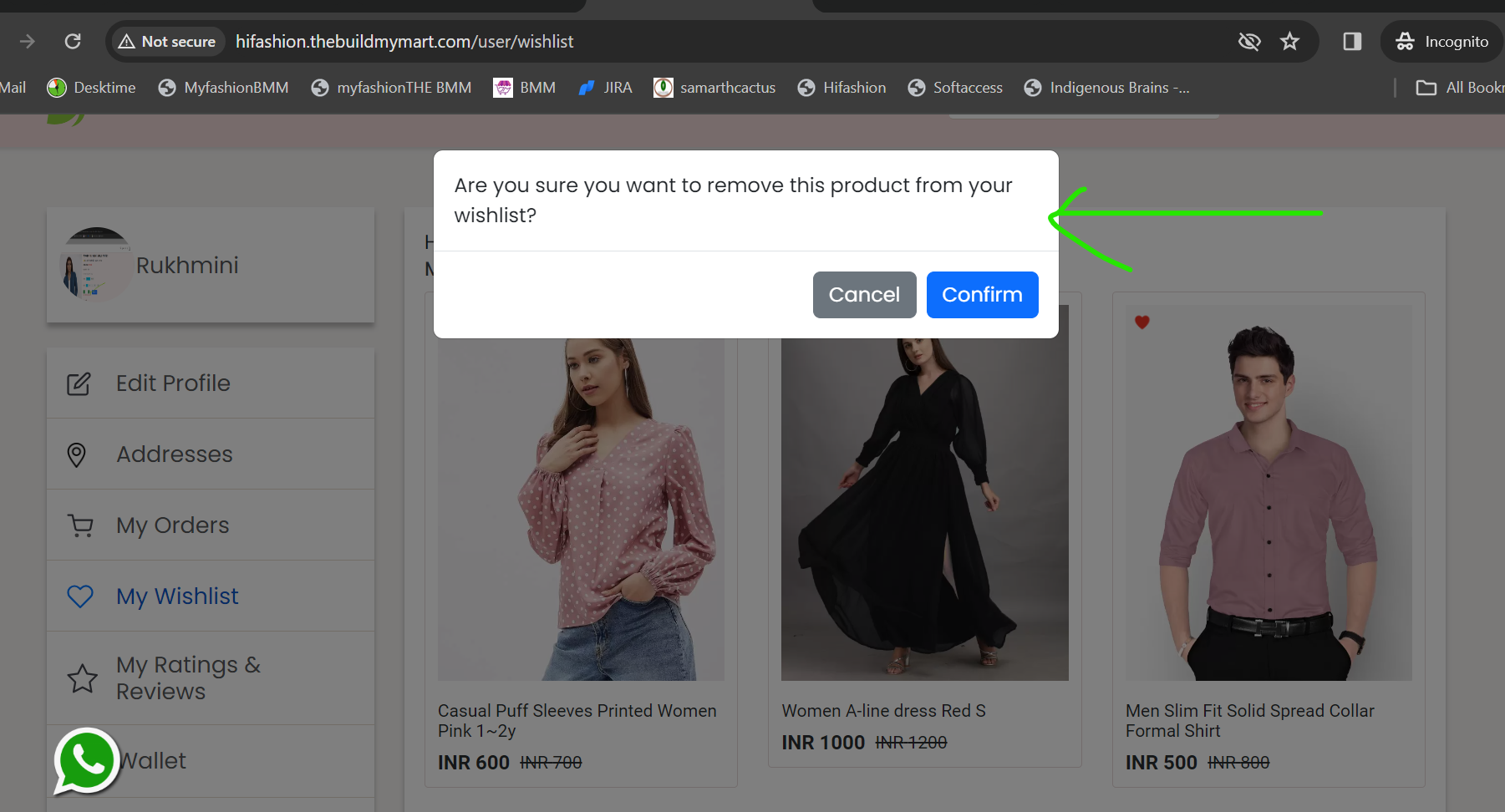Viewport: 1505px width, 812px height.
Task: Open Casual Puff Sleeves Printed Women product title
Action: coord(577,721)
